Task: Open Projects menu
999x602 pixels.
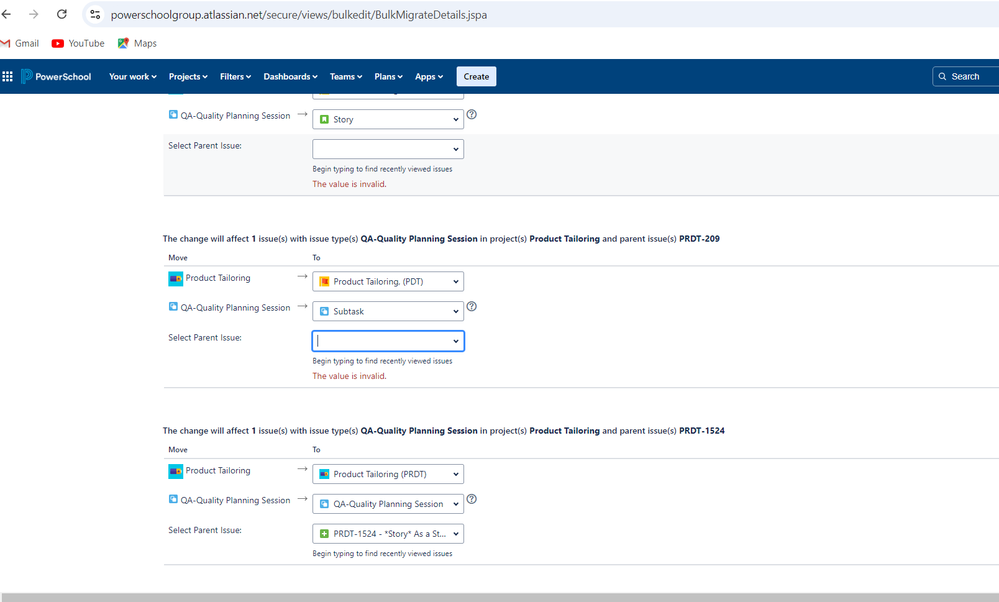Action: [188, 76]
